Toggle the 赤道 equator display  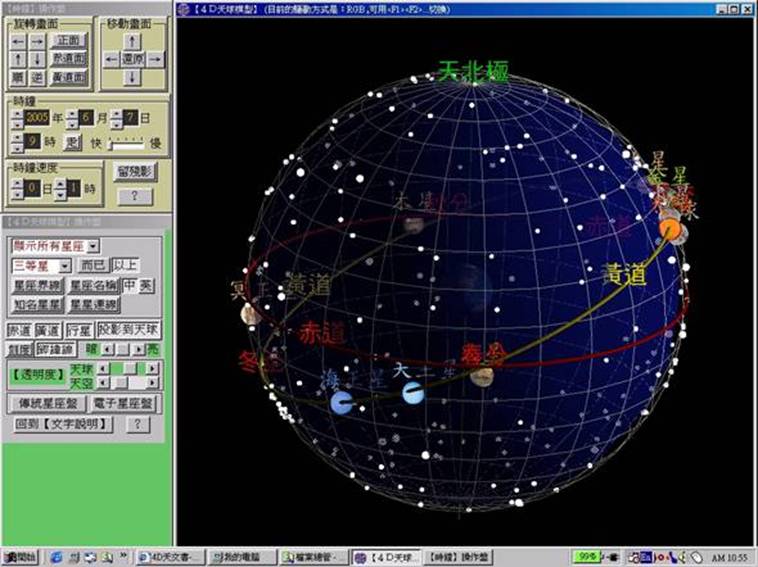pyautogui.click(x=19, y=329)
